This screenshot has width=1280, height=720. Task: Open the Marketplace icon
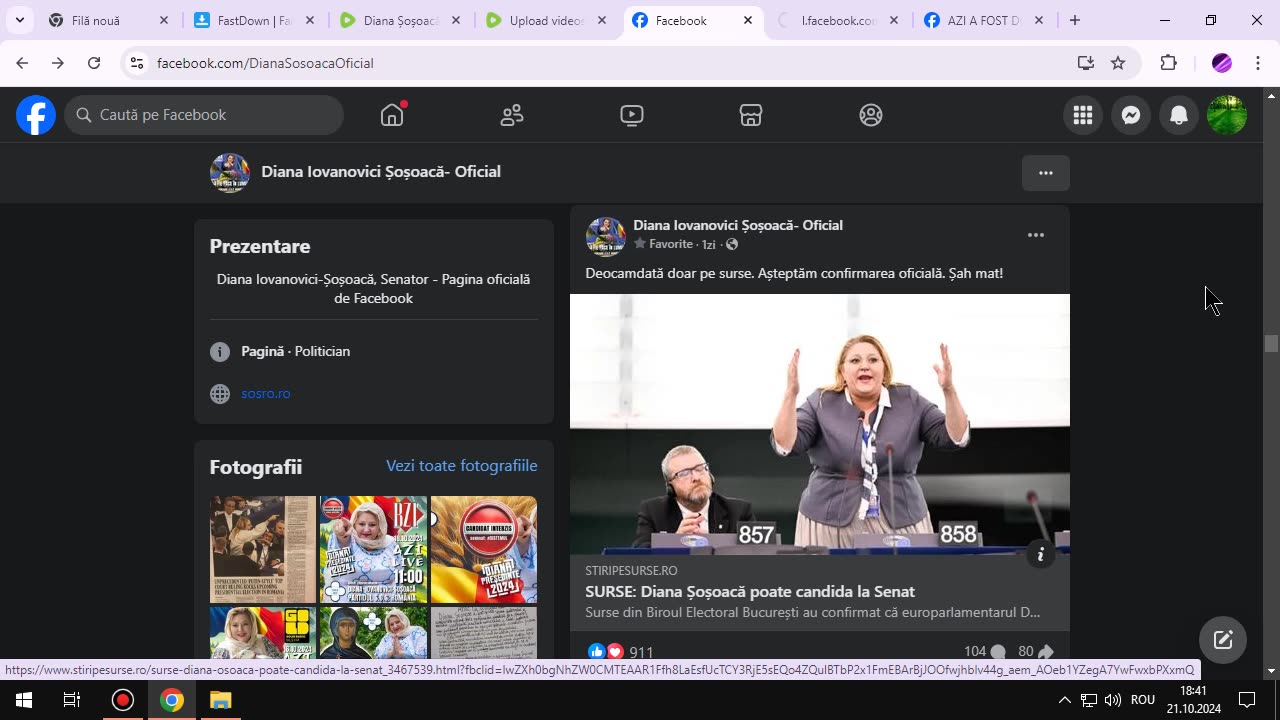pyautogui.click(x=751, y=115)
